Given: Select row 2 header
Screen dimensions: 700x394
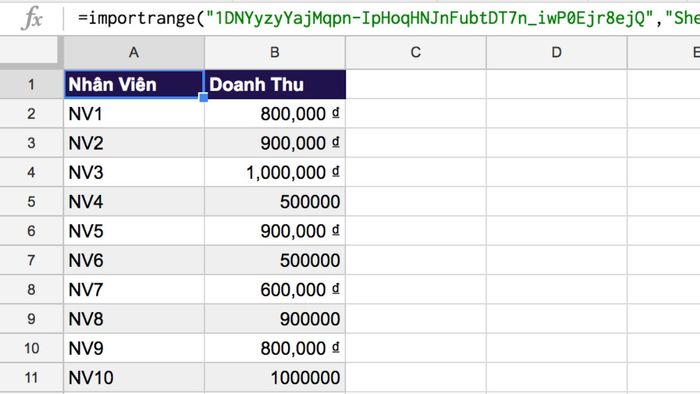Looking at the screenshot, I should coord(31,113).
